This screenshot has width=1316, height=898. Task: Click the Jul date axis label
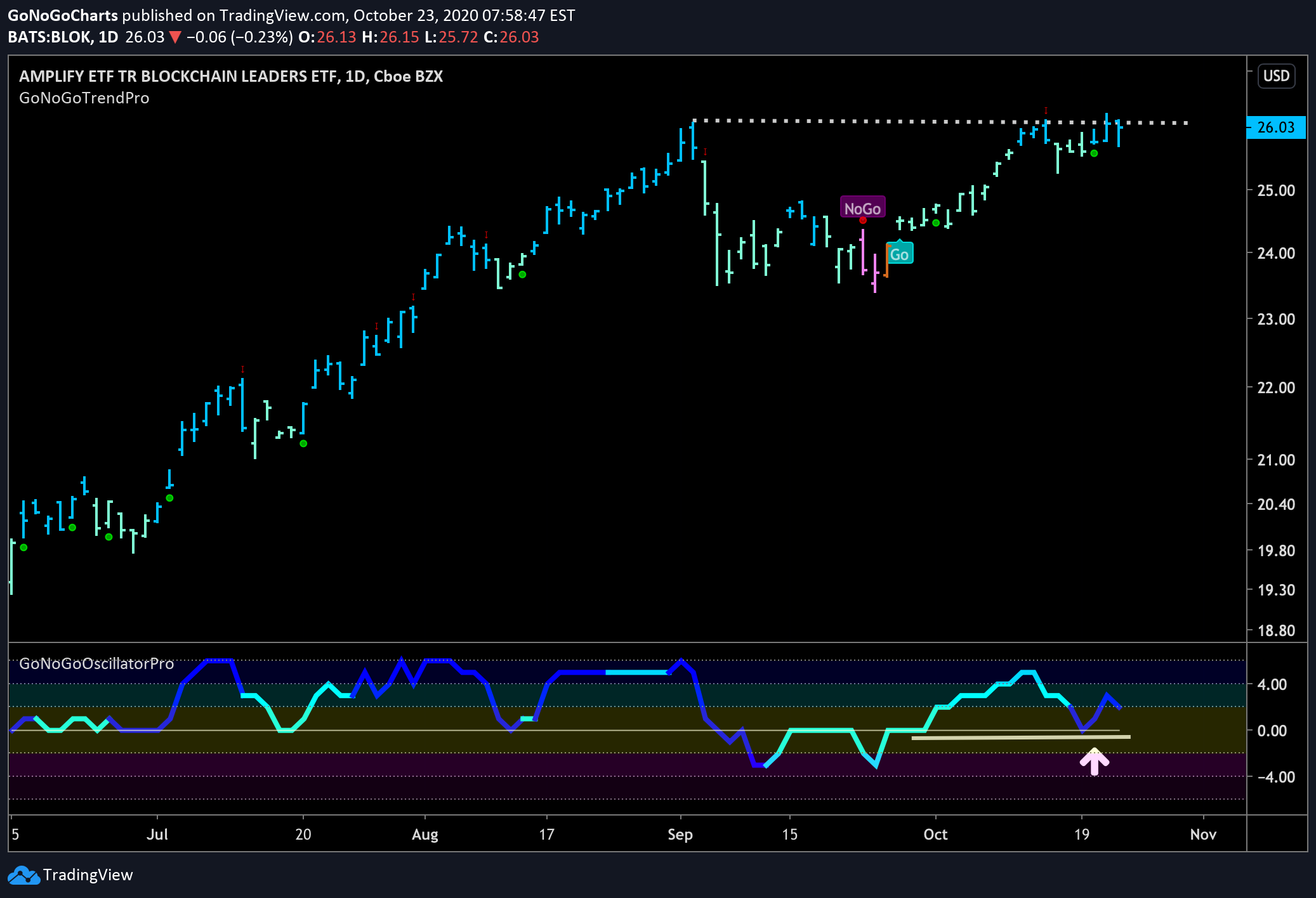[157, 834]
